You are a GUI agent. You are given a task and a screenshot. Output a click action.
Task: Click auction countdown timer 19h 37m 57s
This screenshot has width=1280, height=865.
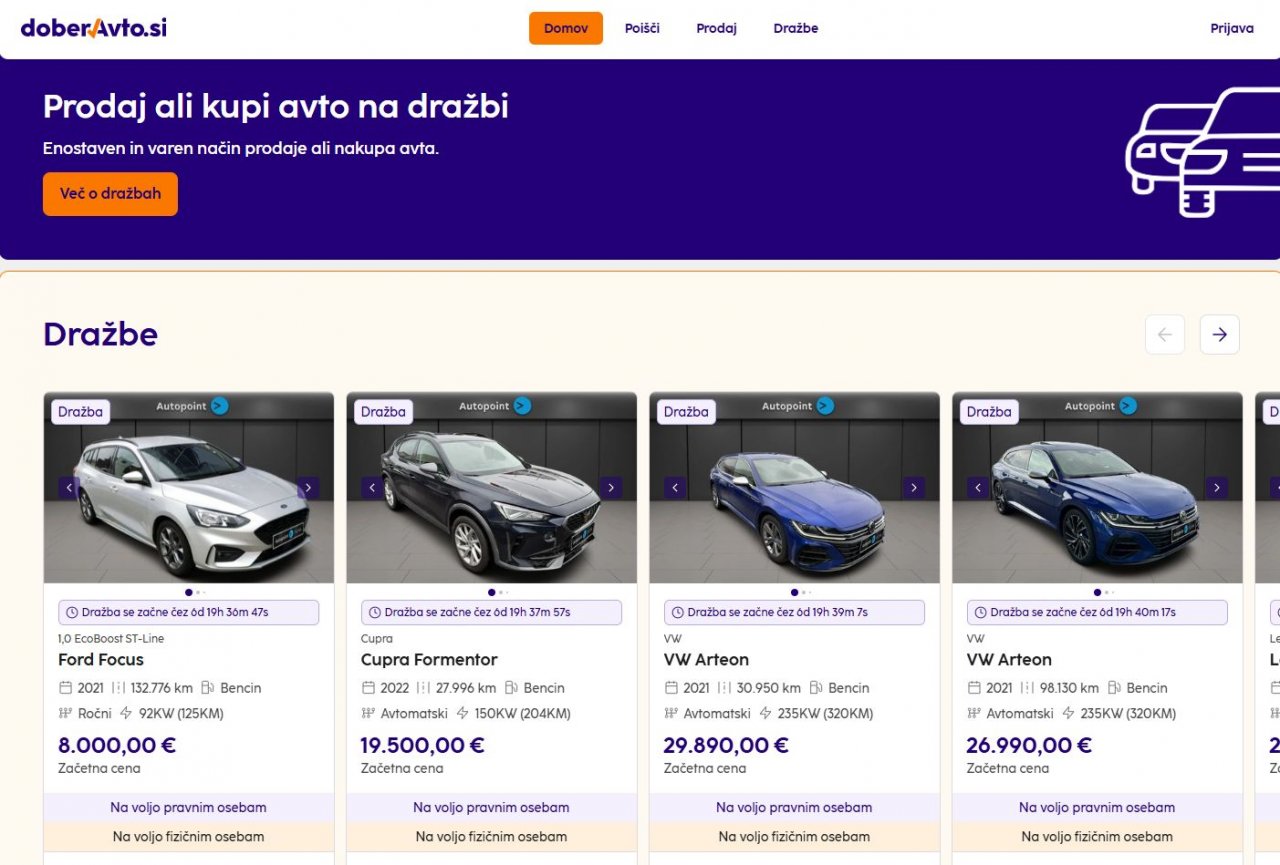[492, 612]
